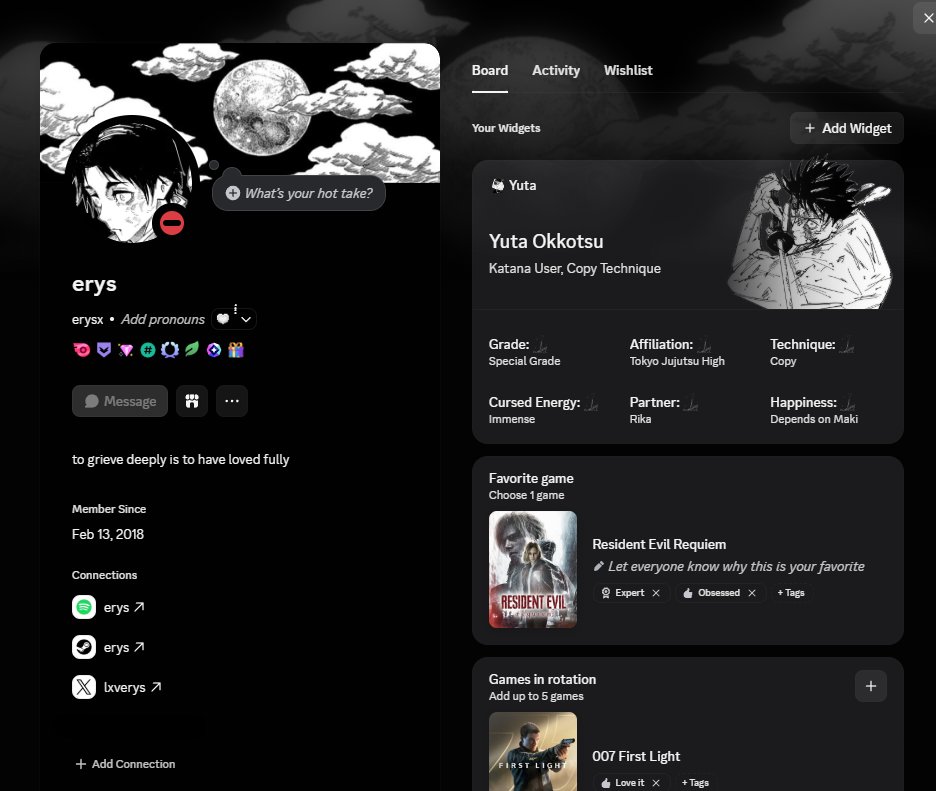Click the green leaf badge
This screenshot has height=791, width=936.
(x=192, y=350)
